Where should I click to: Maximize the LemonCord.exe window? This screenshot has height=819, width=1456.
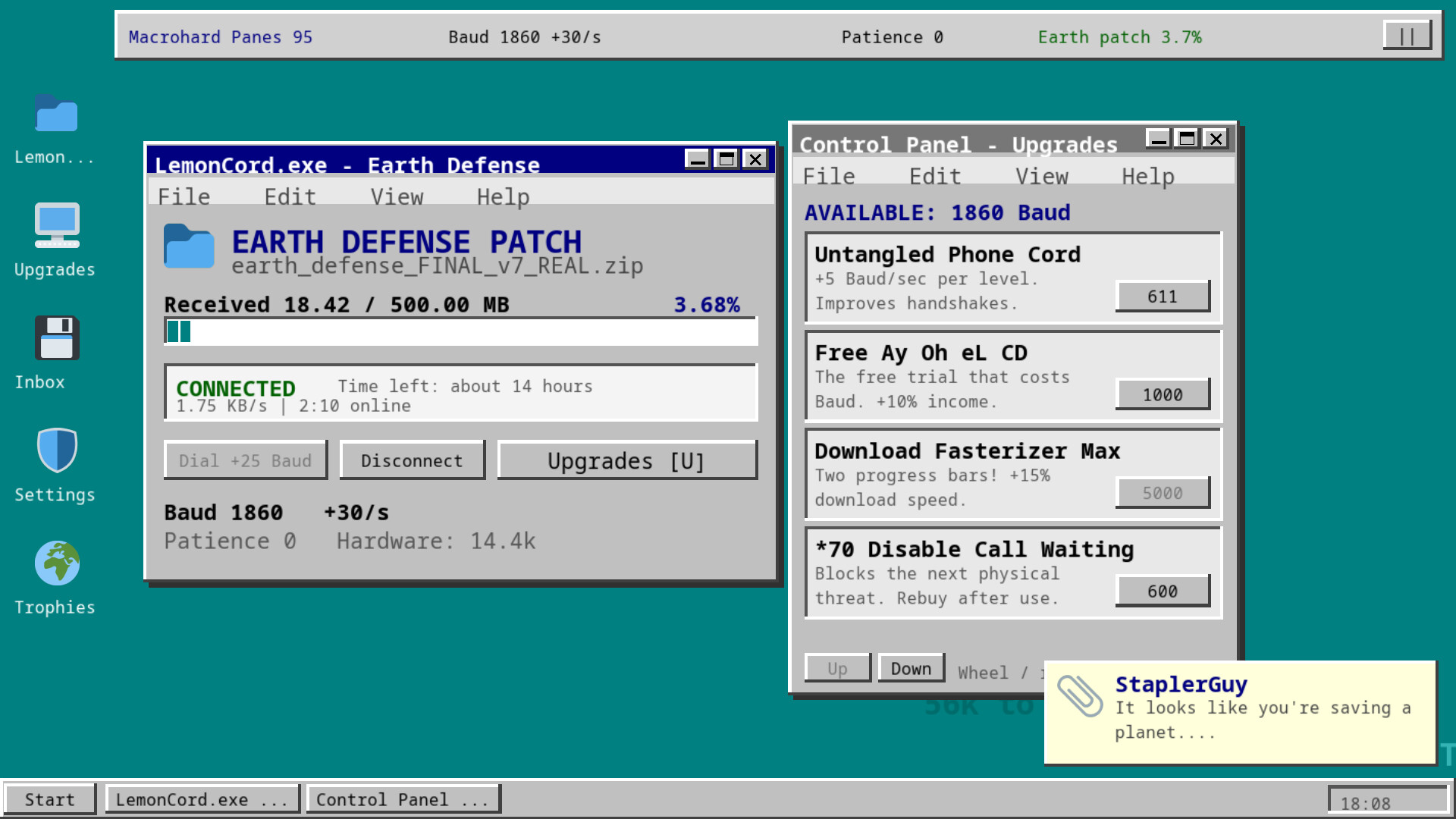click(x=726, y=158)
